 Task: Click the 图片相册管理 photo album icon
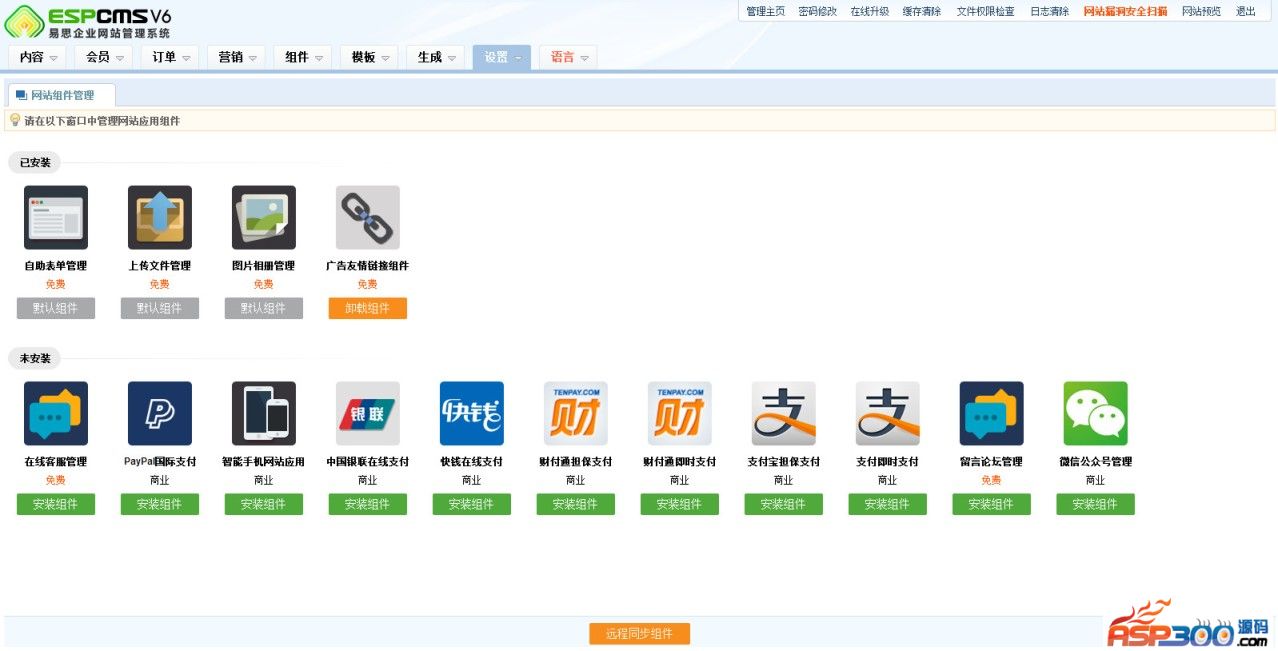263,217
